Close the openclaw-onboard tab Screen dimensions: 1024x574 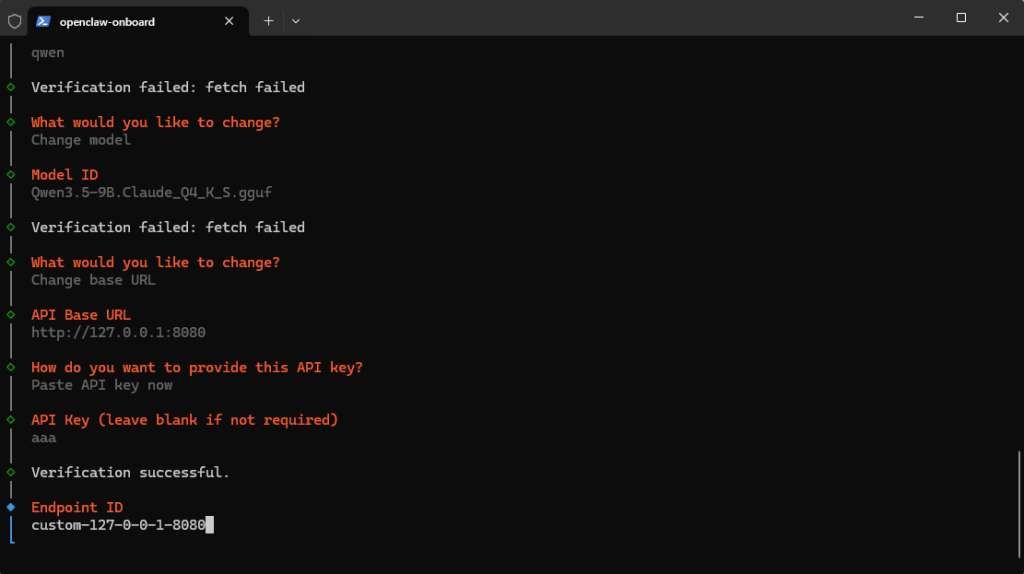[229, 21]
